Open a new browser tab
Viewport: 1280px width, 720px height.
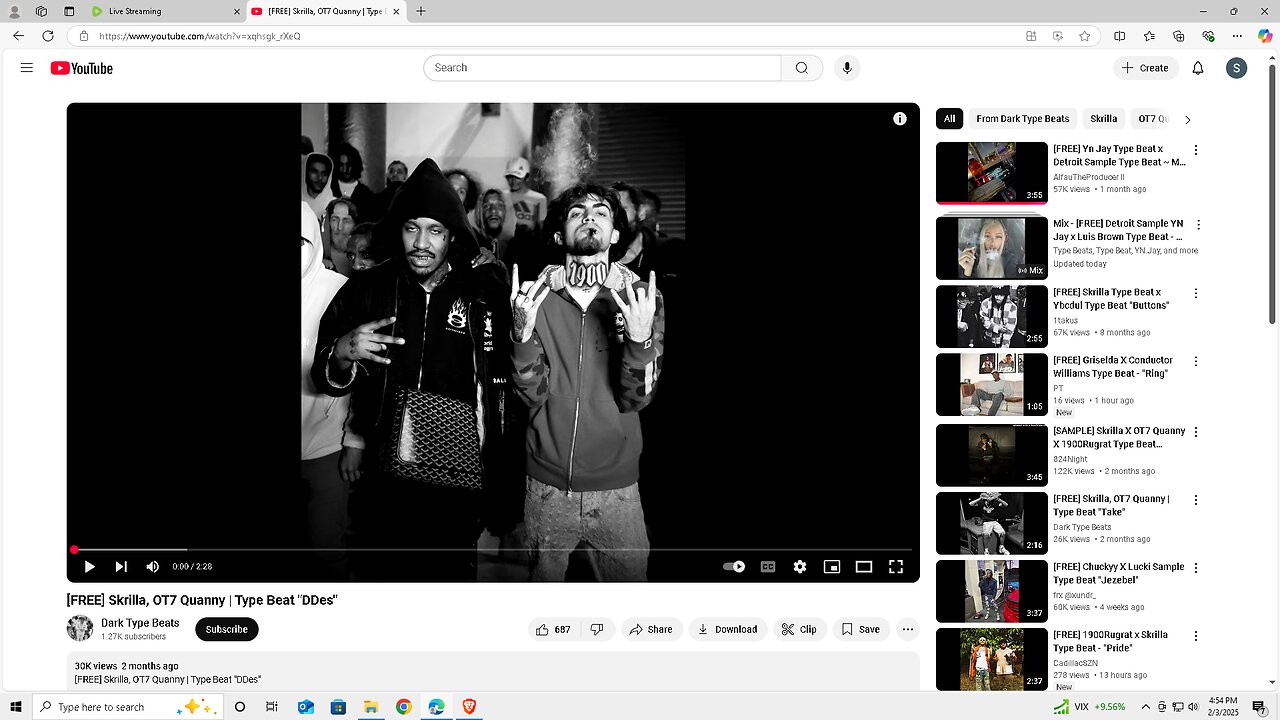(x=421, y=11)
